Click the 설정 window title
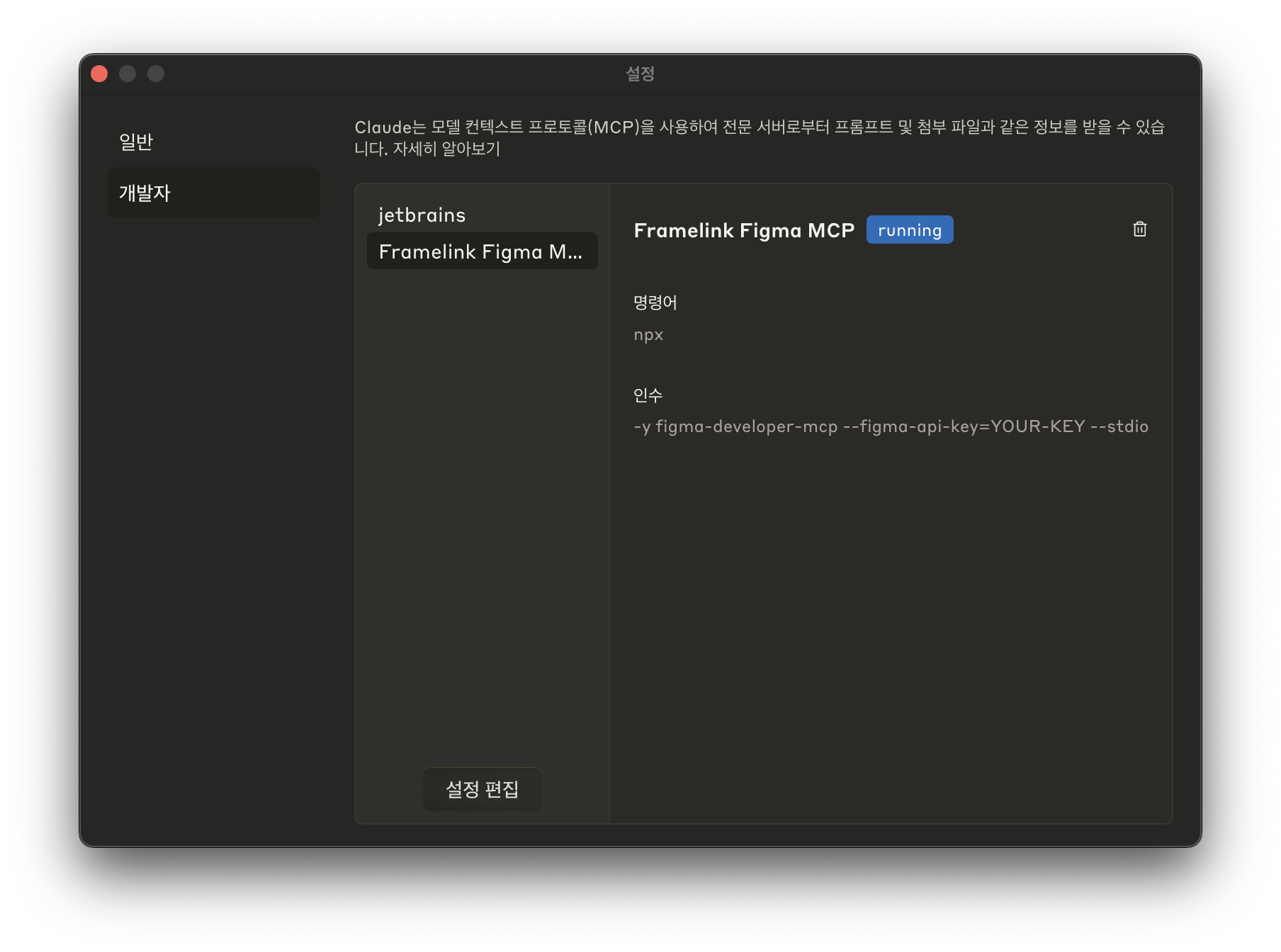Image resolution: width=1281 pixels, height=952 pixels. (640, 74)
